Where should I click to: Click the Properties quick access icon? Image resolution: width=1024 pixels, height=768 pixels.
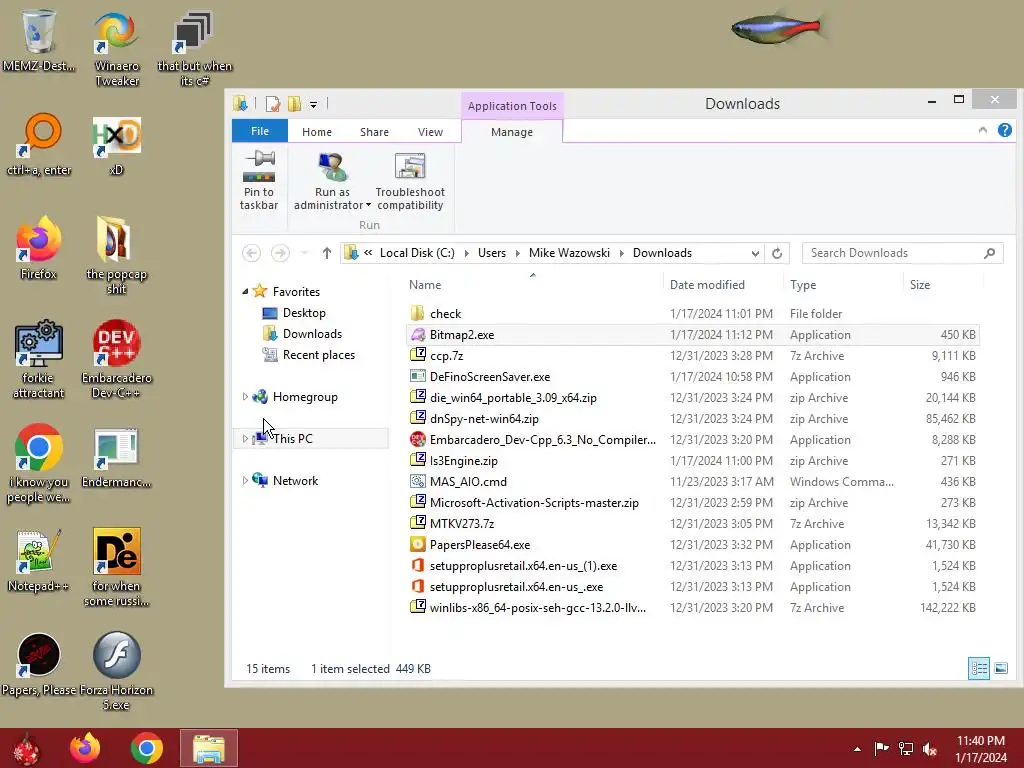272,104
